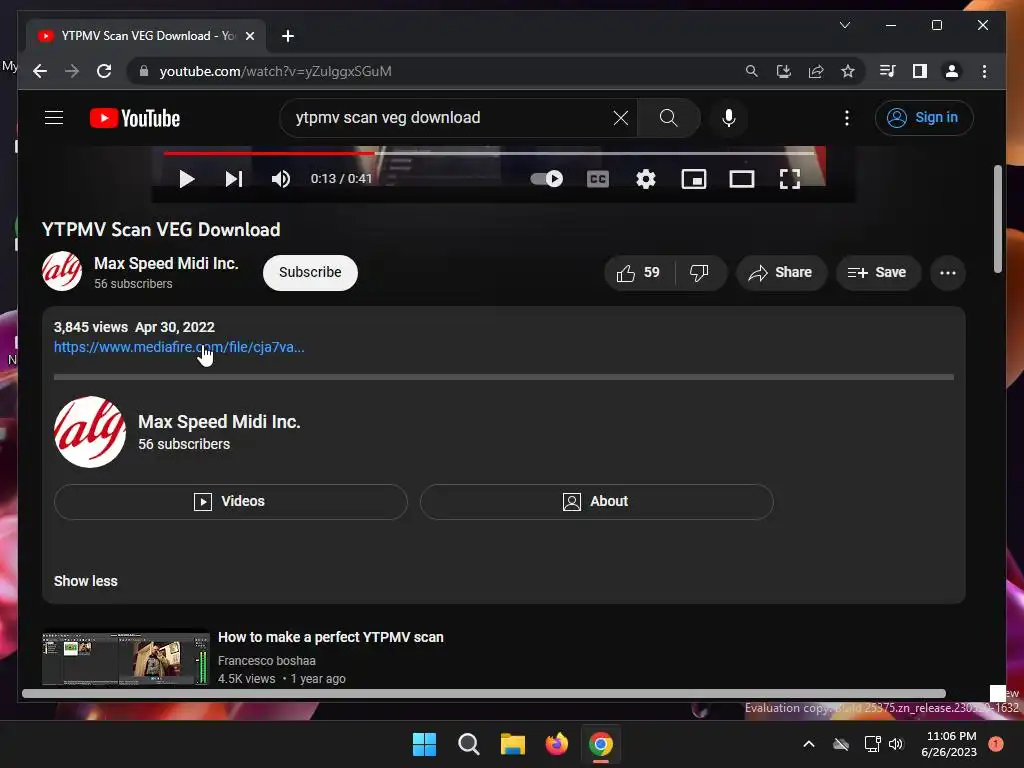Open the mediafire download link
The image size is (1024, 768).
(179, 347)
